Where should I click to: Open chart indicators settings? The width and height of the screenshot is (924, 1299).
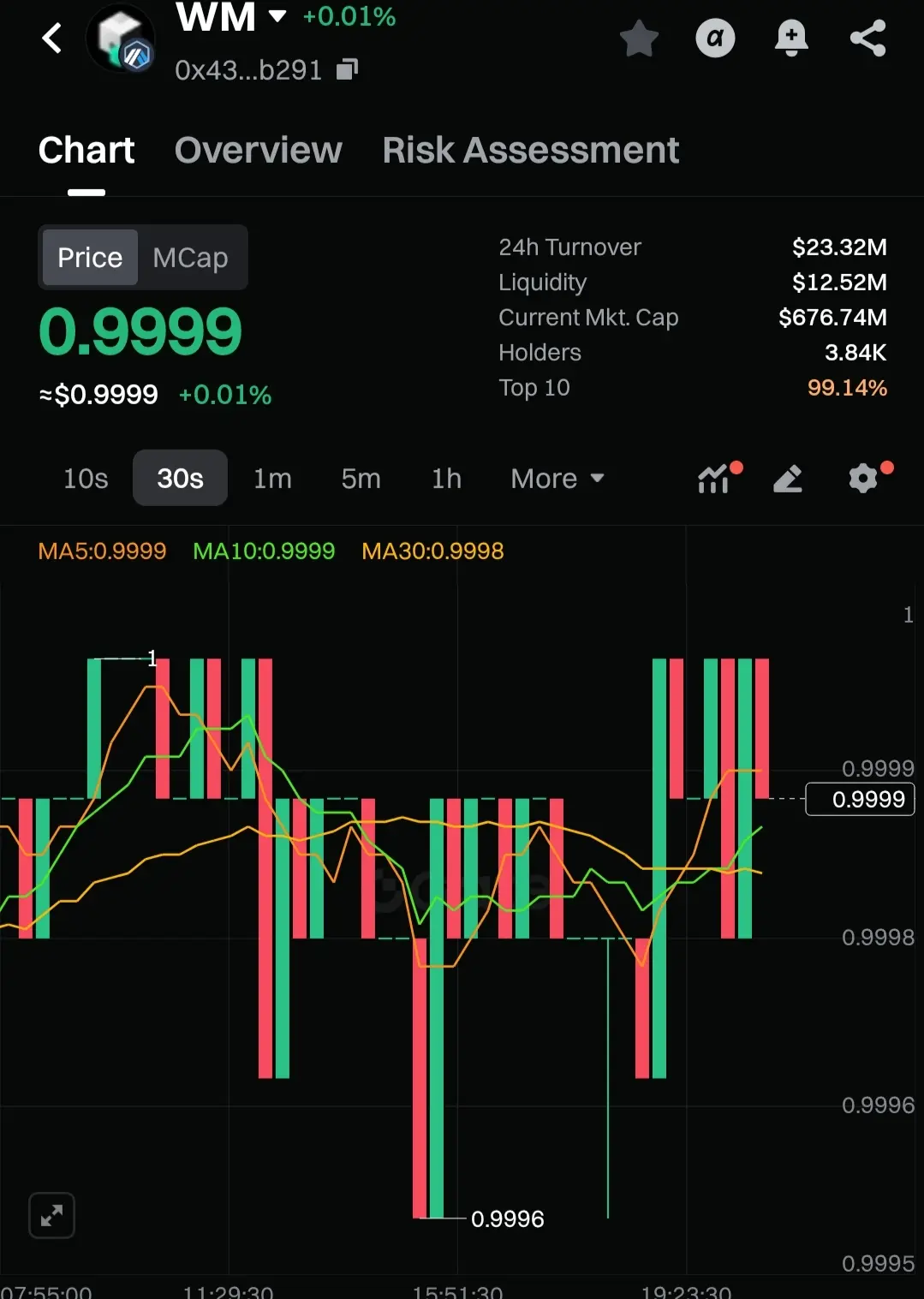715,479
